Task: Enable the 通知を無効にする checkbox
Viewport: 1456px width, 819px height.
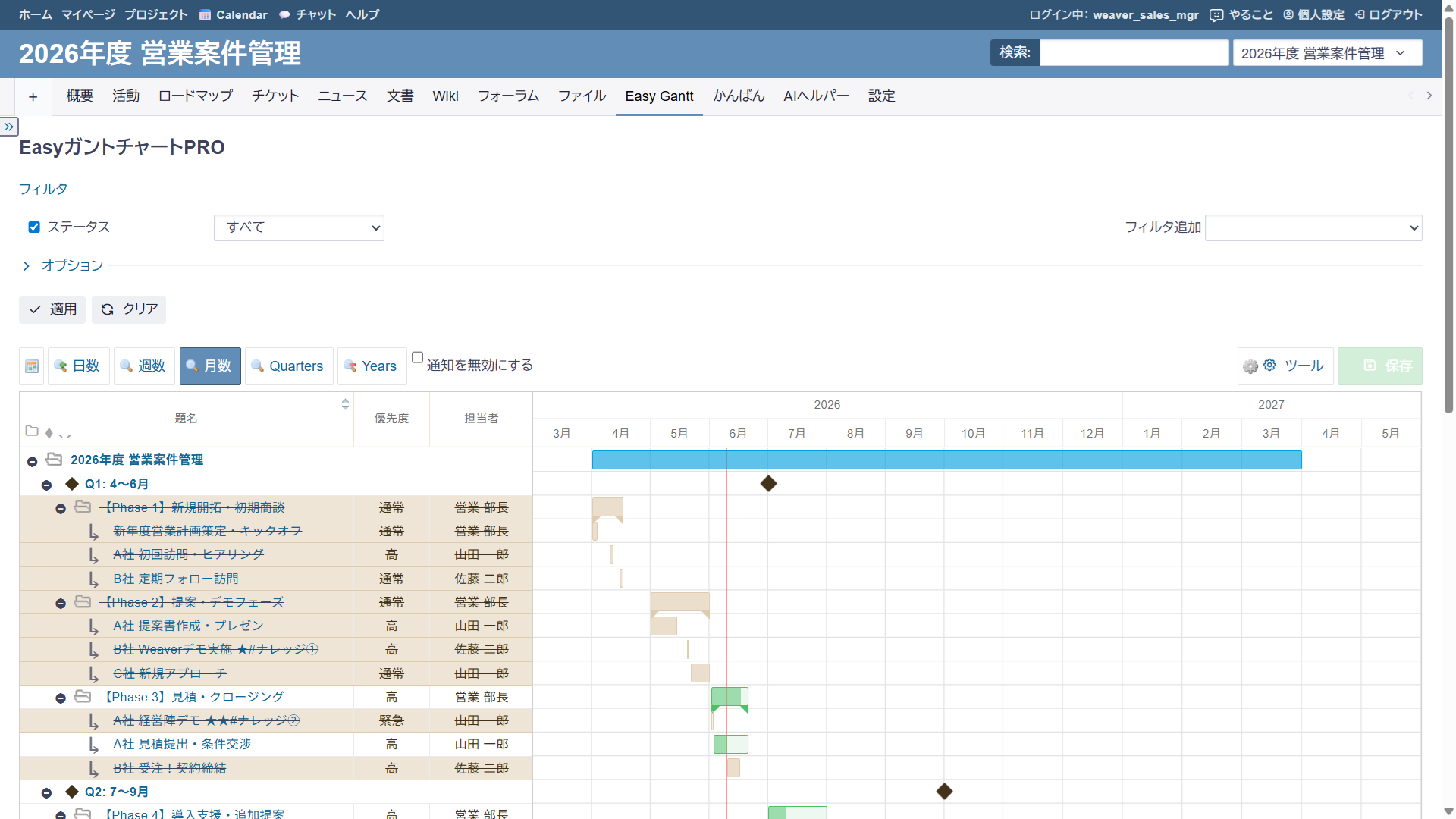Action: 417,357
